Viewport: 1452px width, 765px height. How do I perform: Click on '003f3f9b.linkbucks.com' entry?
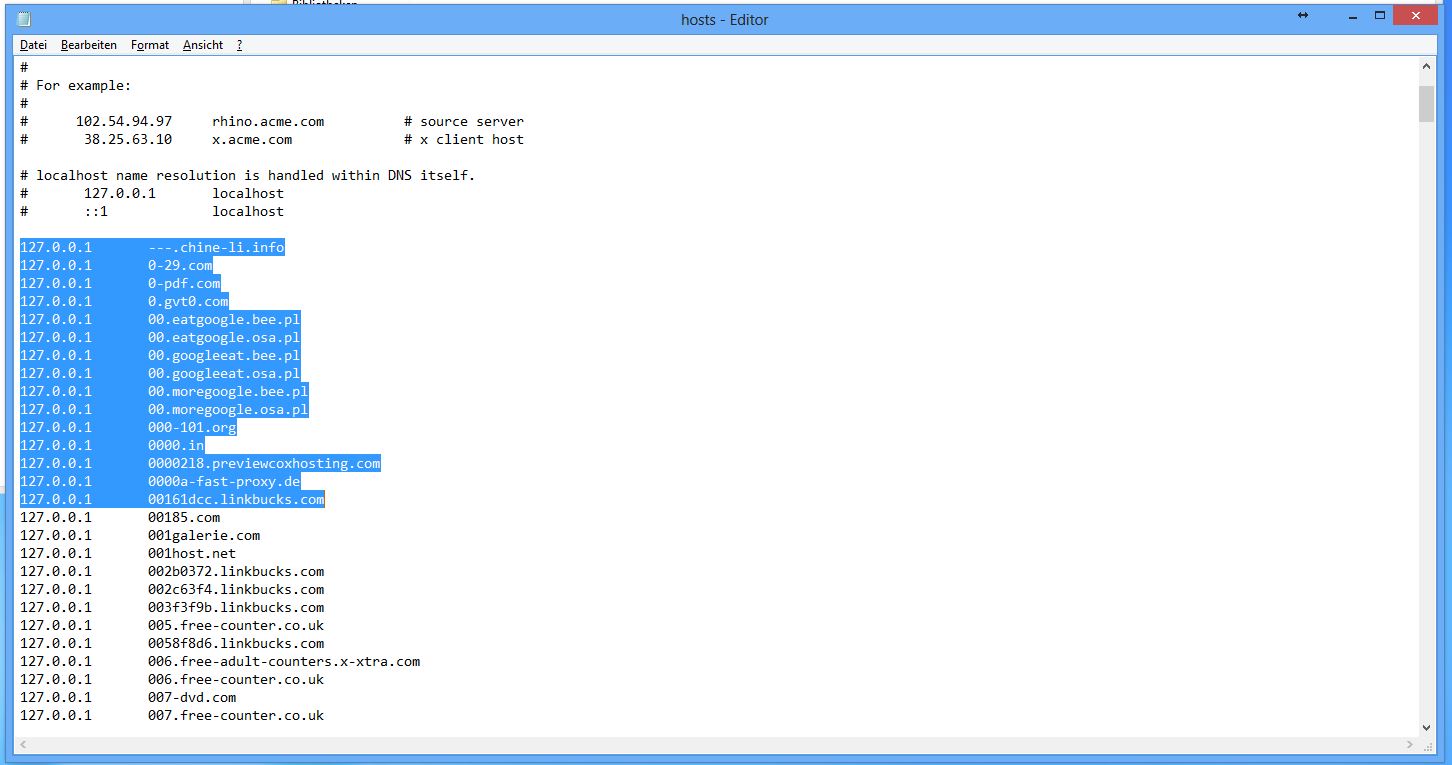(236, 607)
